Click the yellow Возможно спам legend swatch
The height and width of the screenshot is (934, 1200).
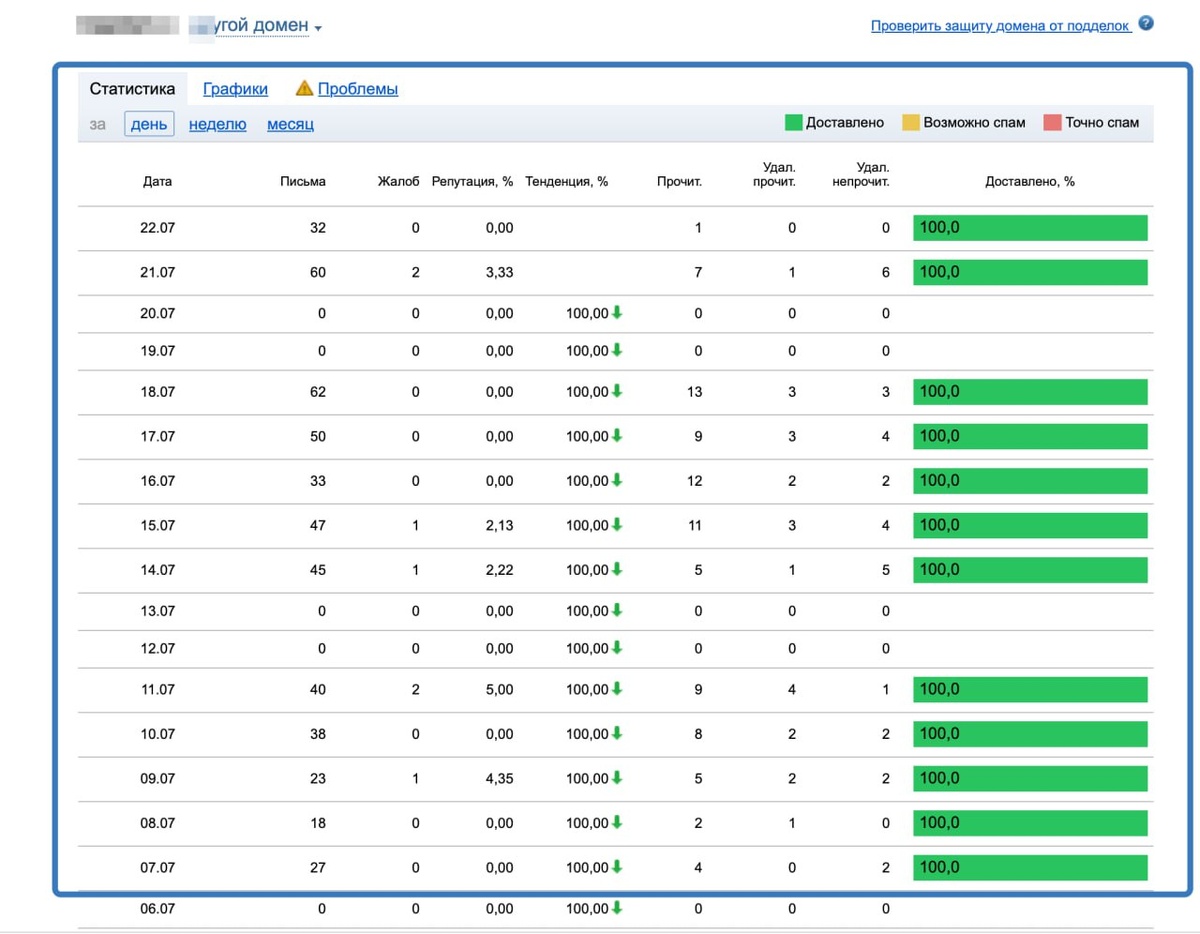(x=911, y=122)
